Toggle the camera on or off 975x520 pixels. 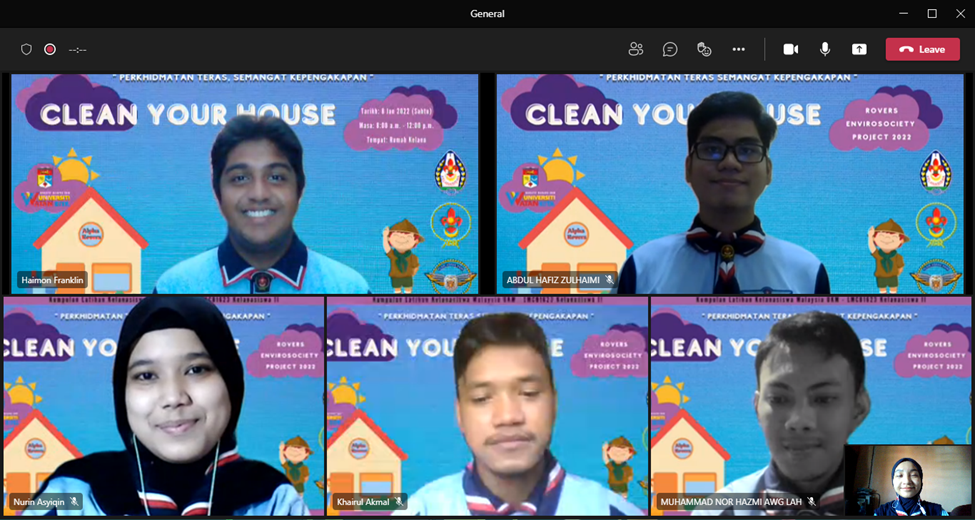pos(790,49)
